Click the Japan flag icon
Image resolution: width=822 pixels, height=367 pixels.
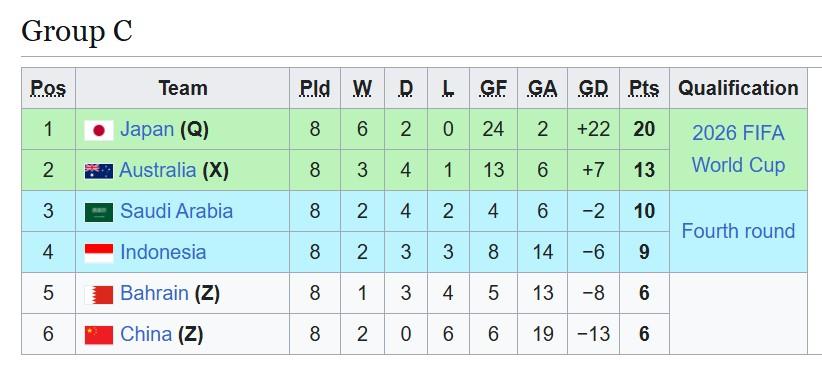99,130
